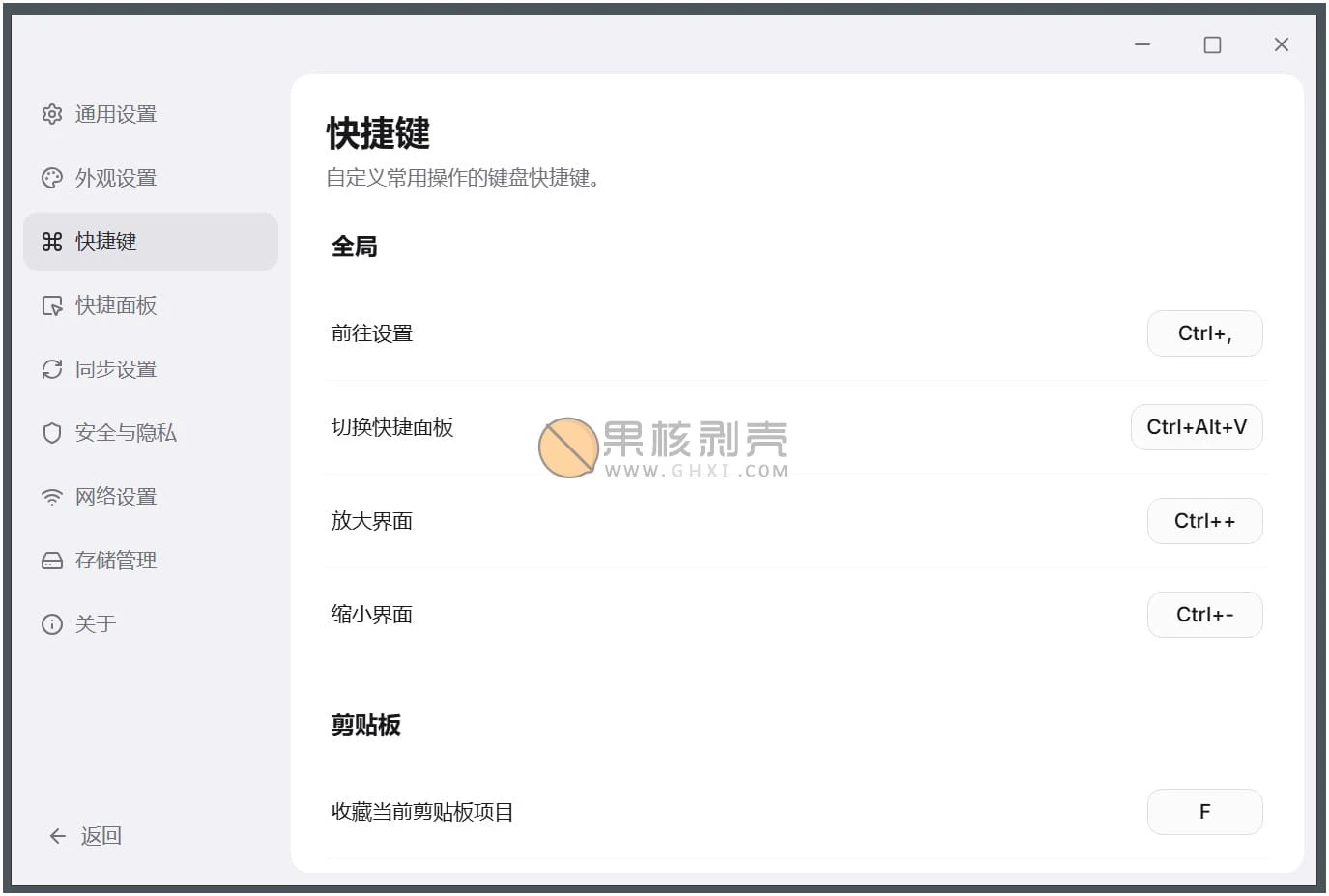Click the panel cursor icon beside 快捷面板

52,305
